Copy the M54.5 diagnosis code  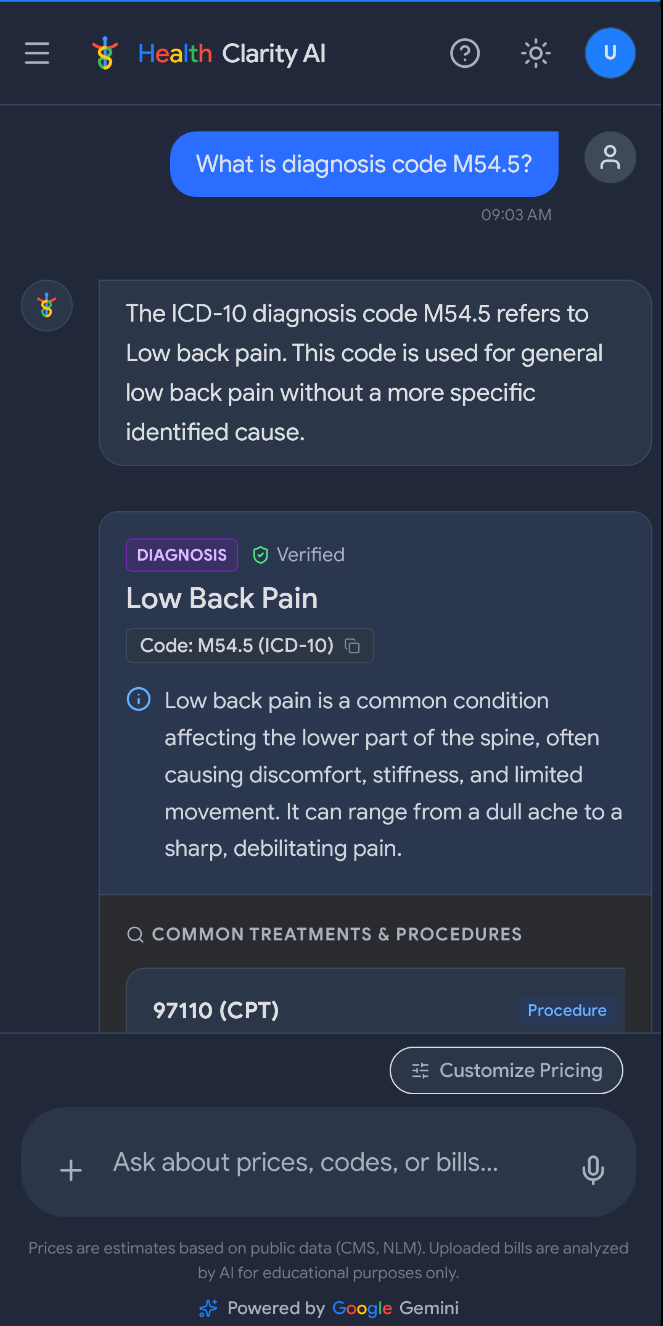pos(352,645)
